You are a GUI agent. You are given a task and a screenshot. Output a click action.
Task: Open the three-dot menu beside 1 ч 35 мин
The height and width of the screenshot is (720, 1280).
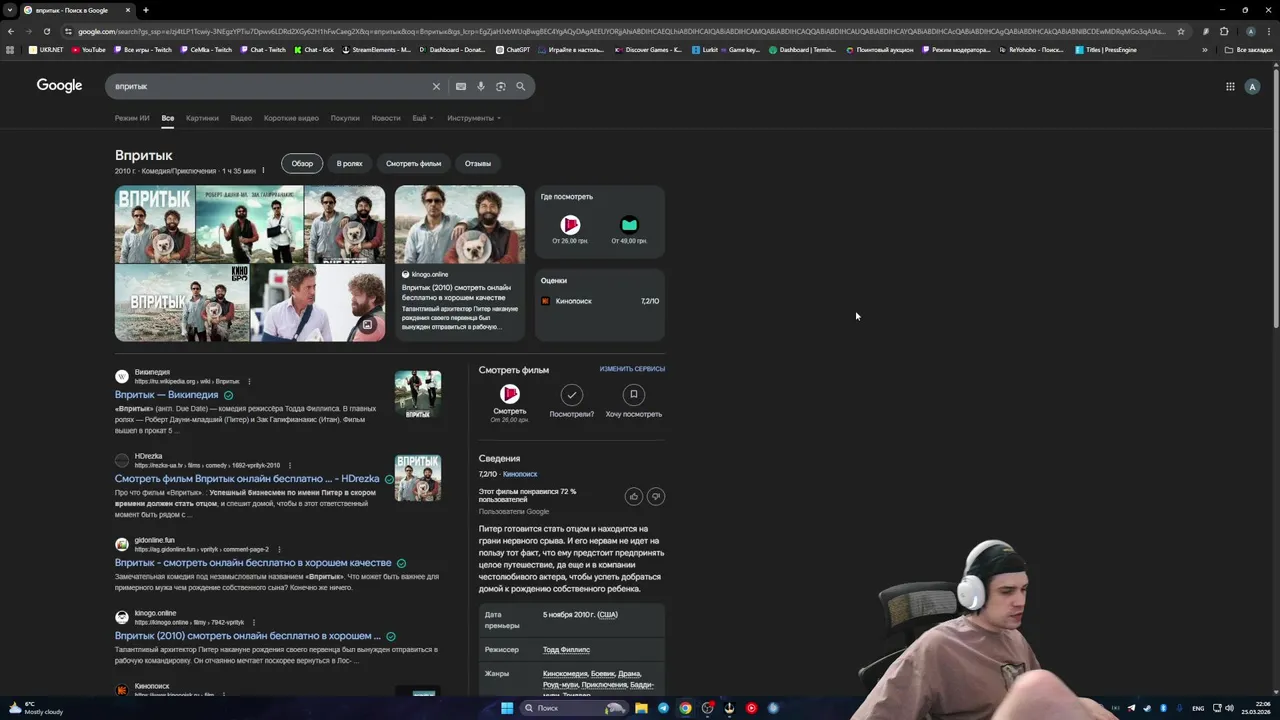pyautogui.click(x=263, y=171)
